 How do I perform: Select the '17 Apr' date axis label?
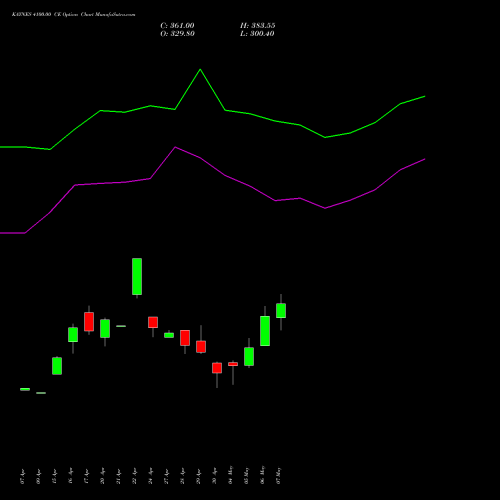pos(86,476)
